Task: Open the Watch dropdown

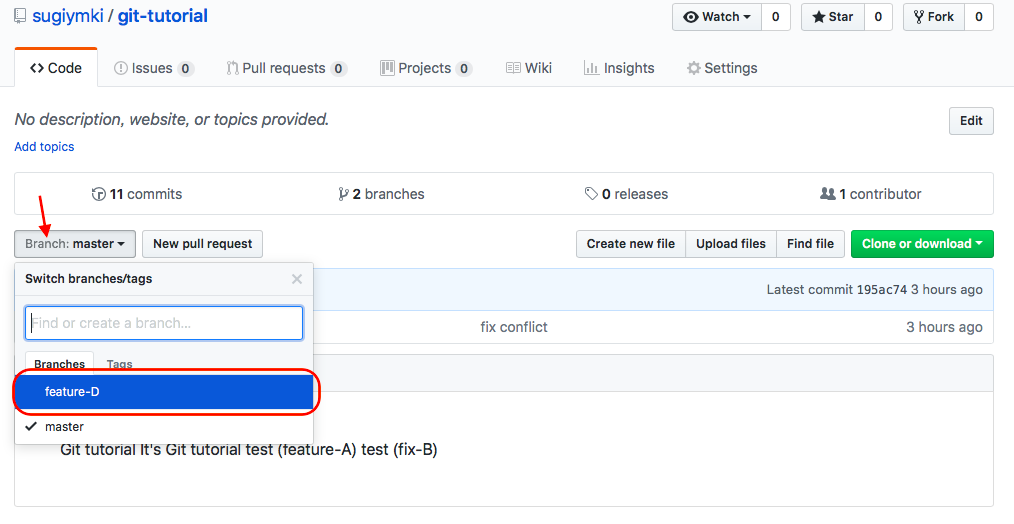Action: pos(717,17)
